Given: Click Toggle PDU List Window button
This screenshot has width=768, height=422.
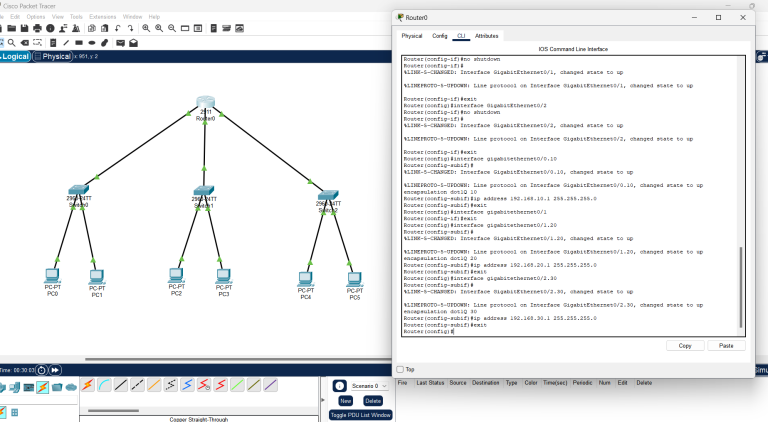Looking at the screenshot, I should pyautogui.click(x=360, y=415).
